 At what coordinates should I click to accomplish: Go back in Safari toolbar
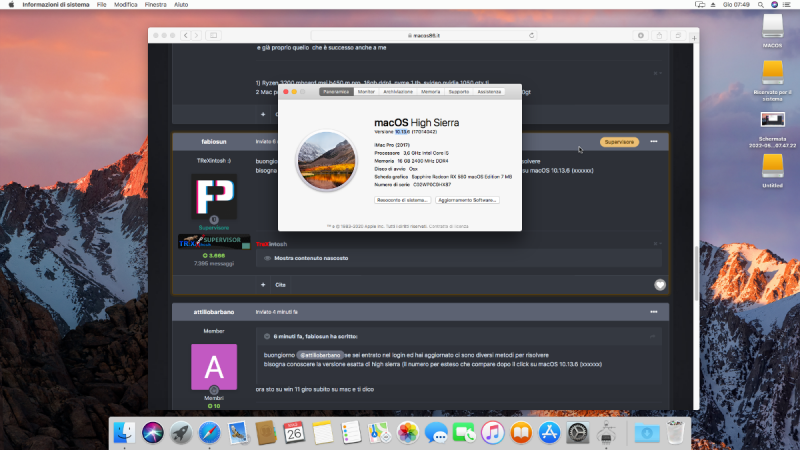click(186, 35)
